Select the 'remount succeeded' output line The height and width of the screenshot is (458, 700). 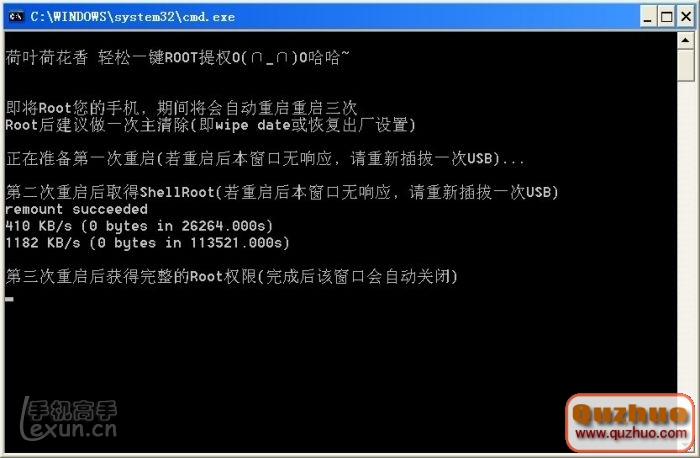point(76,209)
